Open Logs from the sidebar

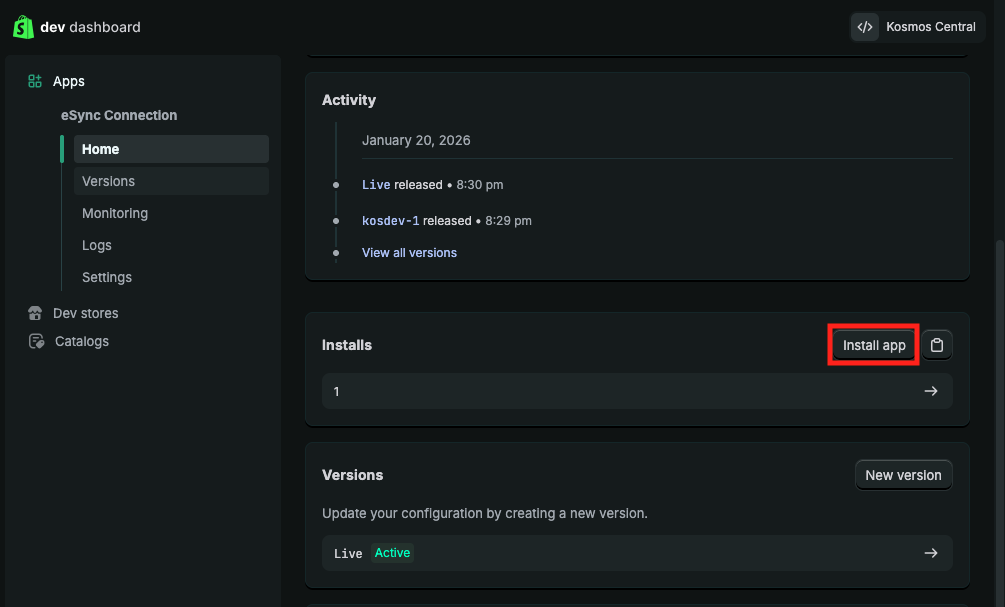97,245
